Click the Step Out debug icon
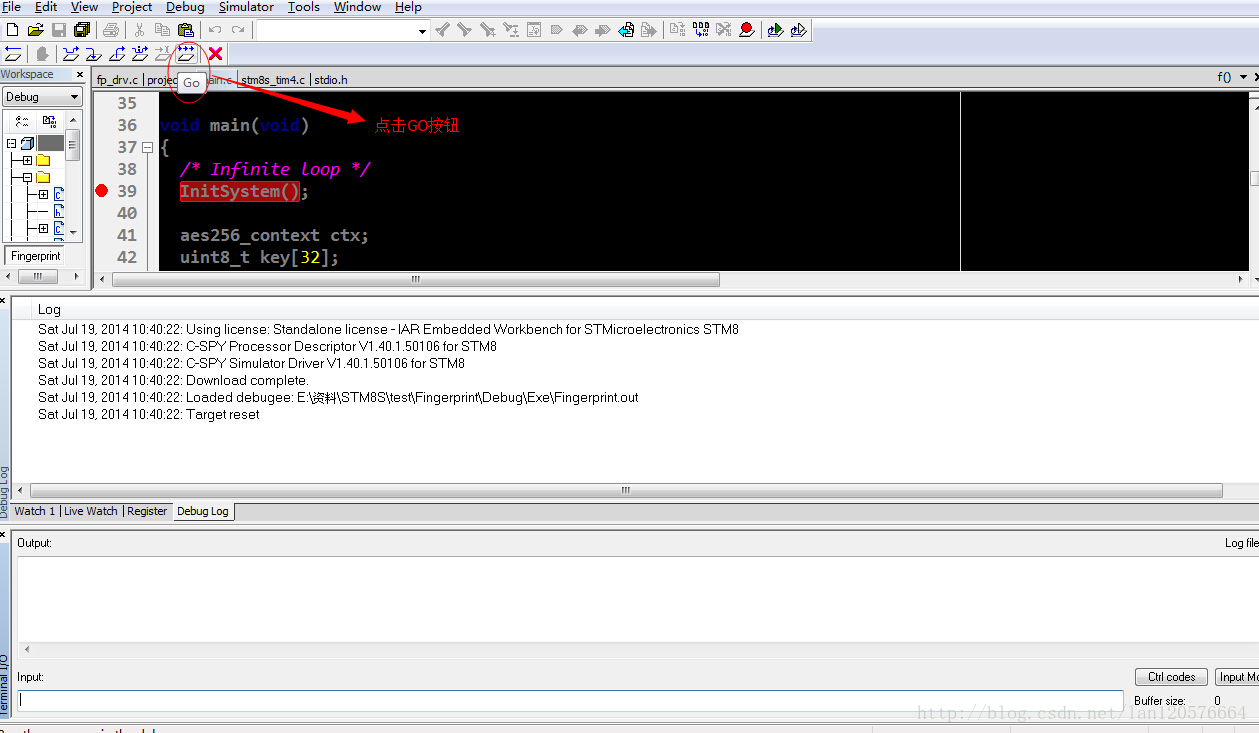 pyautogui.click(x=117, y=53)
